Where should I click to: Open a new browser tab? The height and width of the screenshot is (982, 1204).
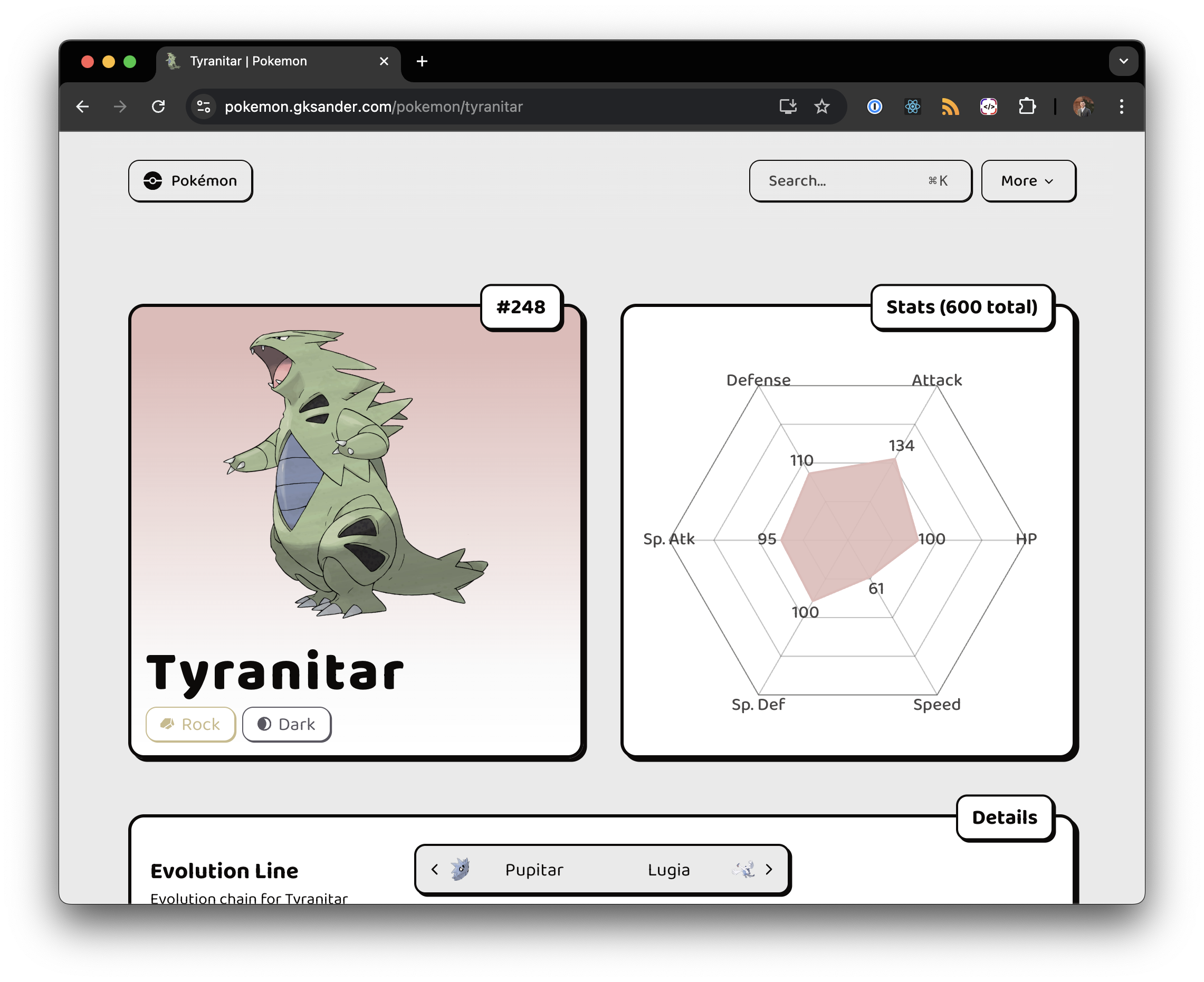[x=422, y=61]
